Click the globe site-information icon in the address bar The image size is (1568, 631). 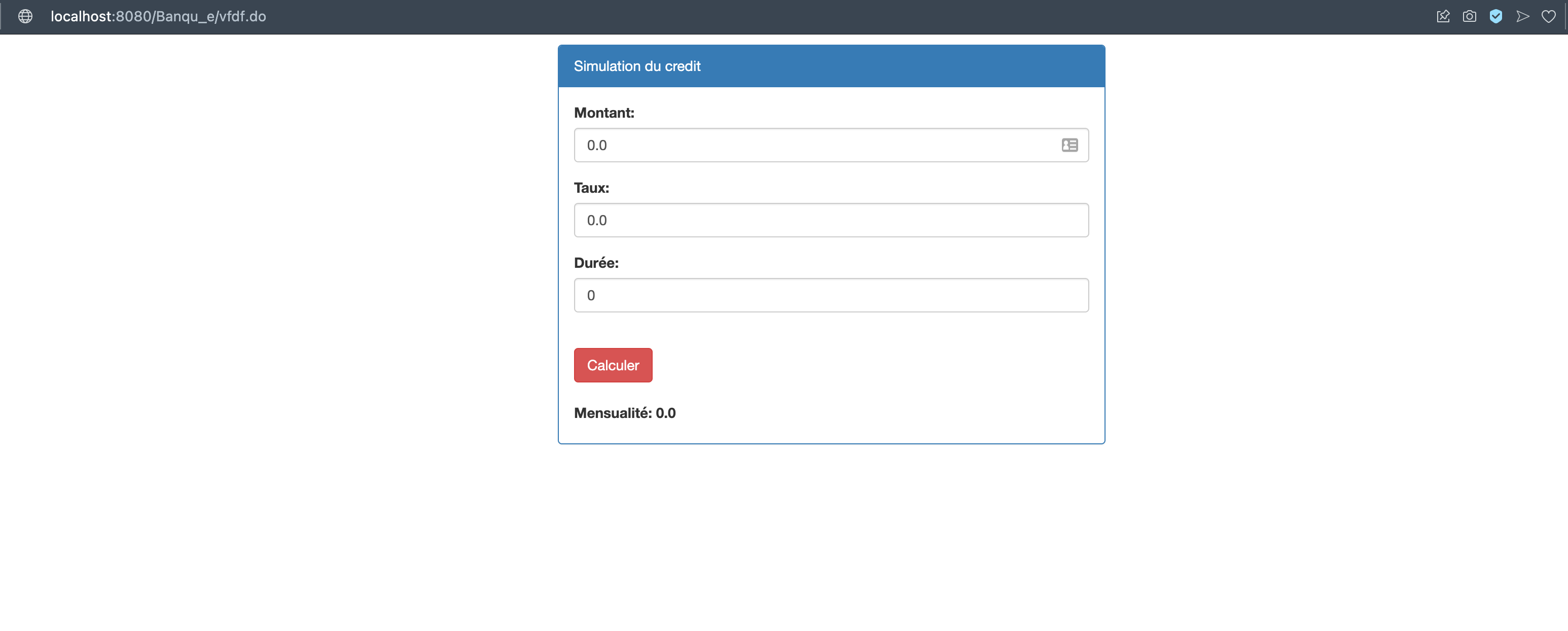click(25, 16)
